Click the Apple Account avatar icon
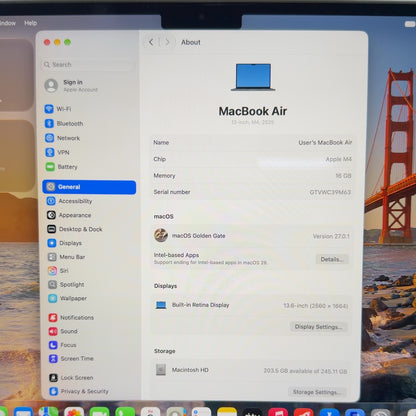The image size is (416, 416). (51, 86)
